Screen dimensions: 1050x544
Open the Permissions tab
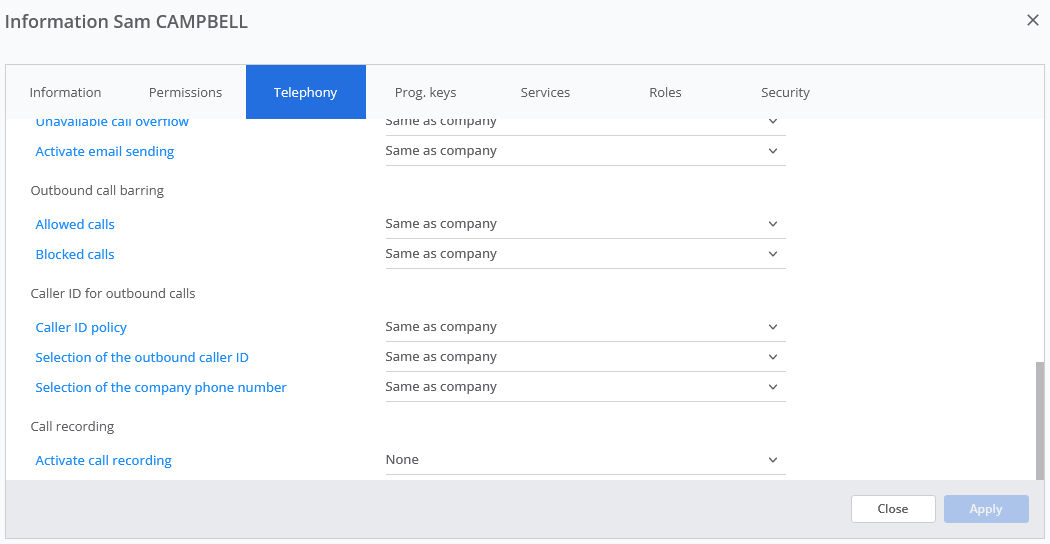click(185, 92)
